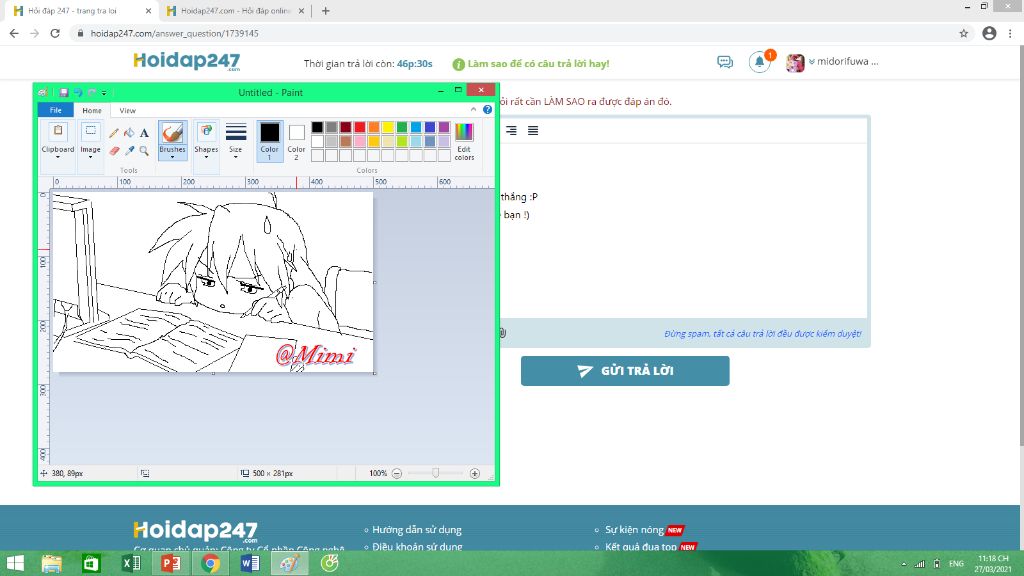
Task: Open the notification bell on Hoidap247
Action: tap(760, 62)
